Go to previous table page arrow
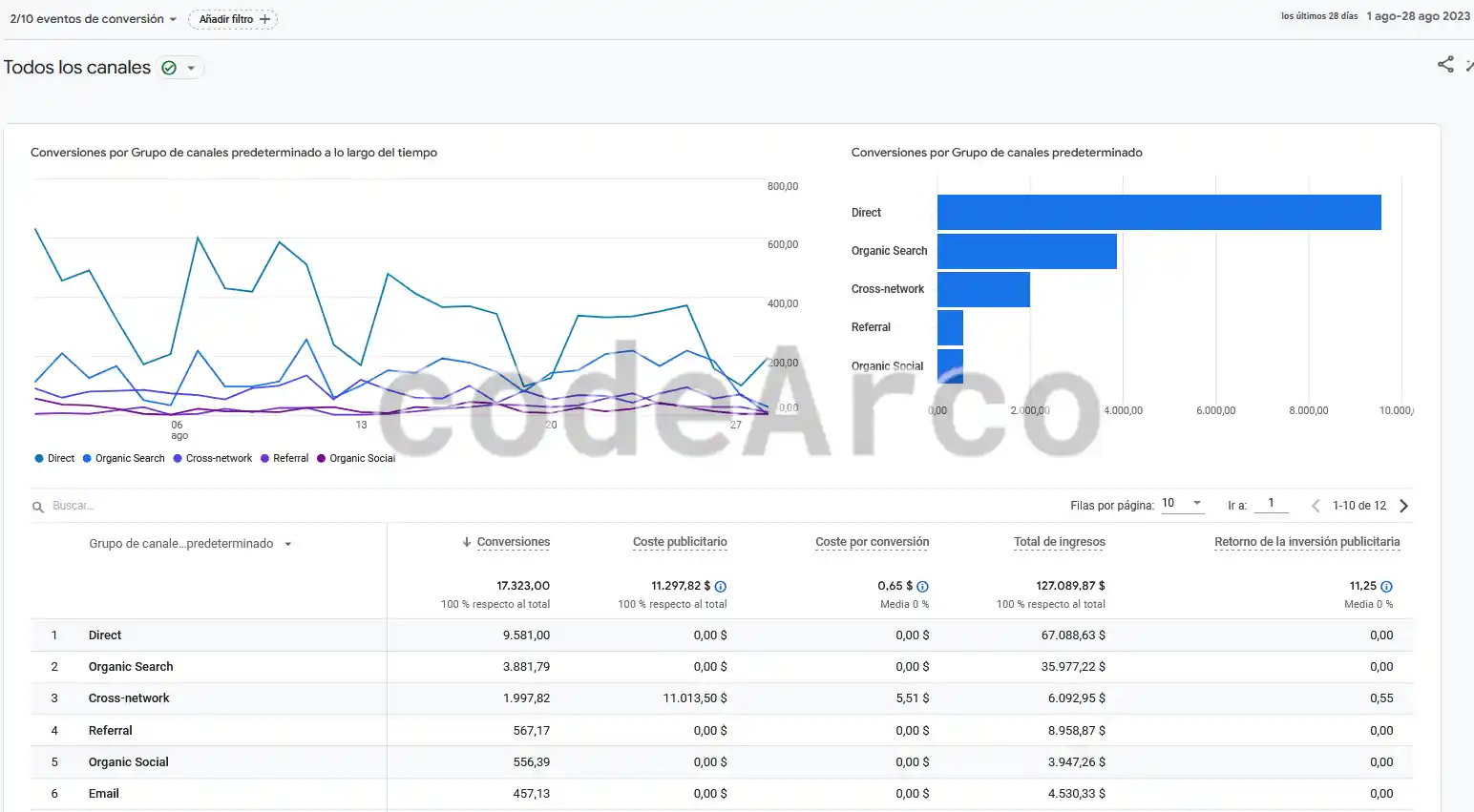 click(x=1316, y=506)
